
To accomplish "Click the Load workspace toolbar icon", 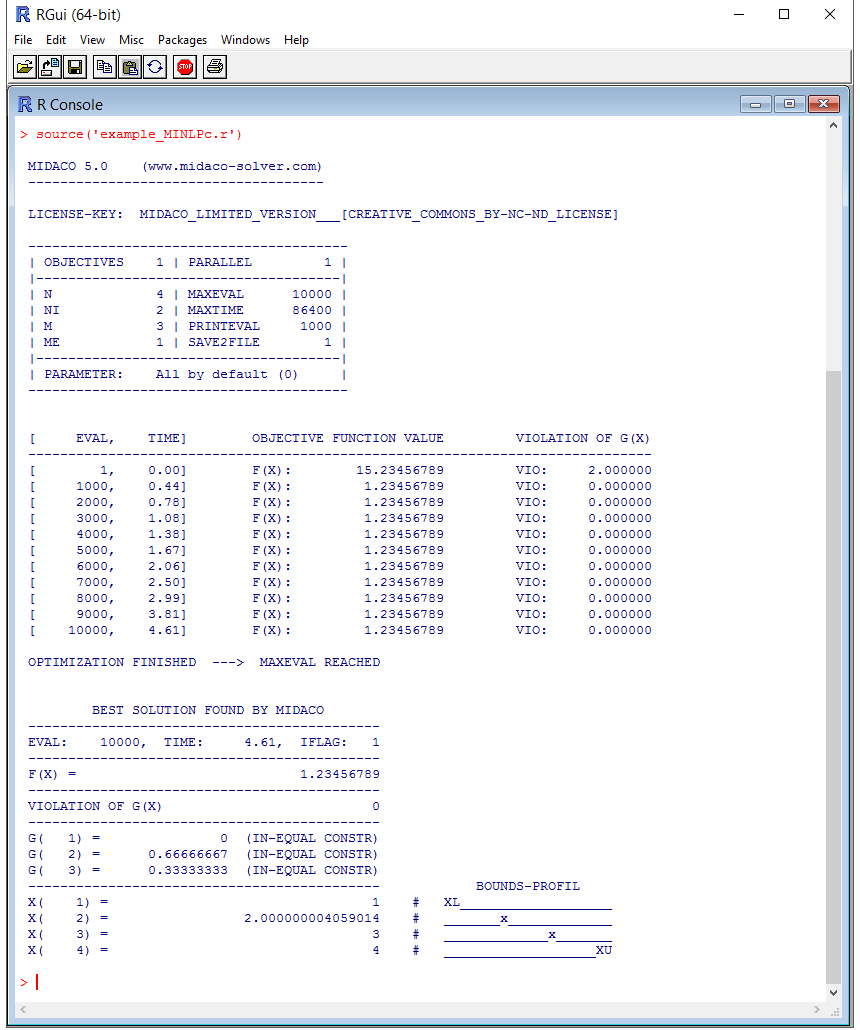I will tap(50, 67).
